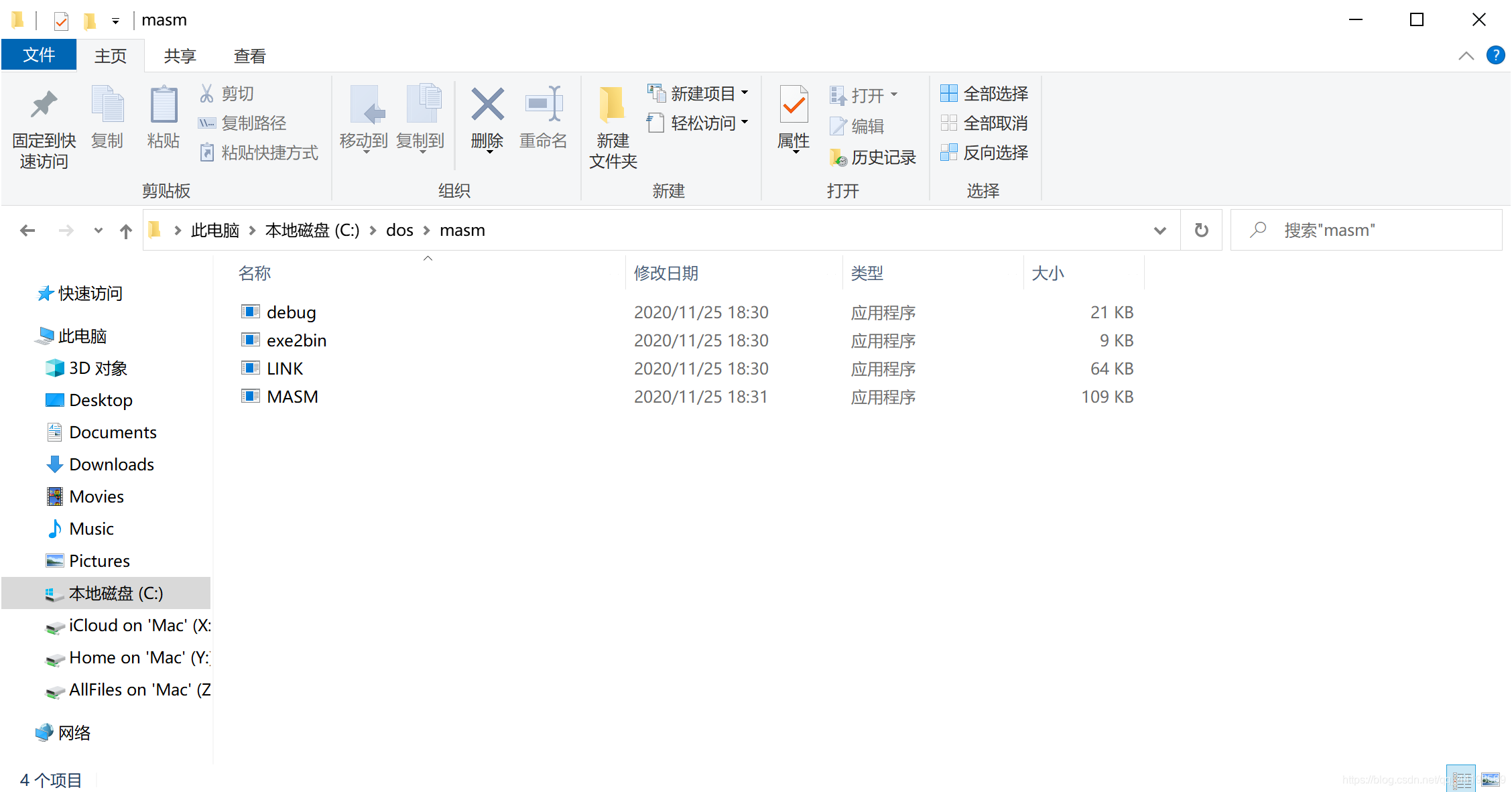Switch to the 查看 tab
The width and height of the screenshot is (1512, 792).
249,55
